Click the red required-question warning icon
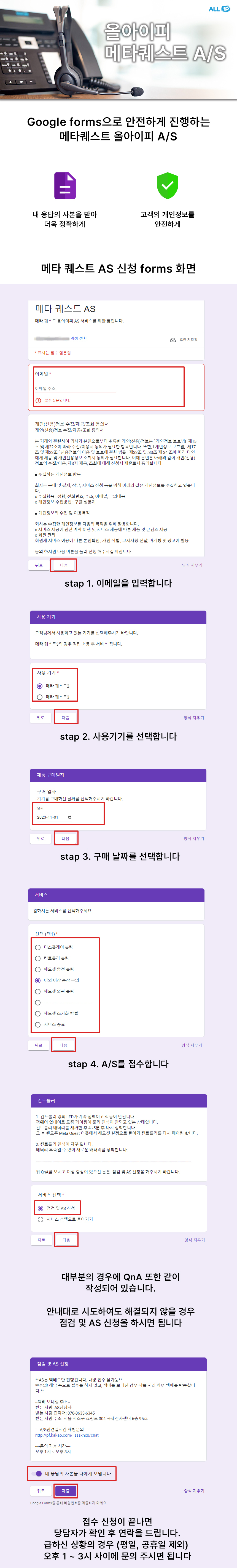 [38, 401]
